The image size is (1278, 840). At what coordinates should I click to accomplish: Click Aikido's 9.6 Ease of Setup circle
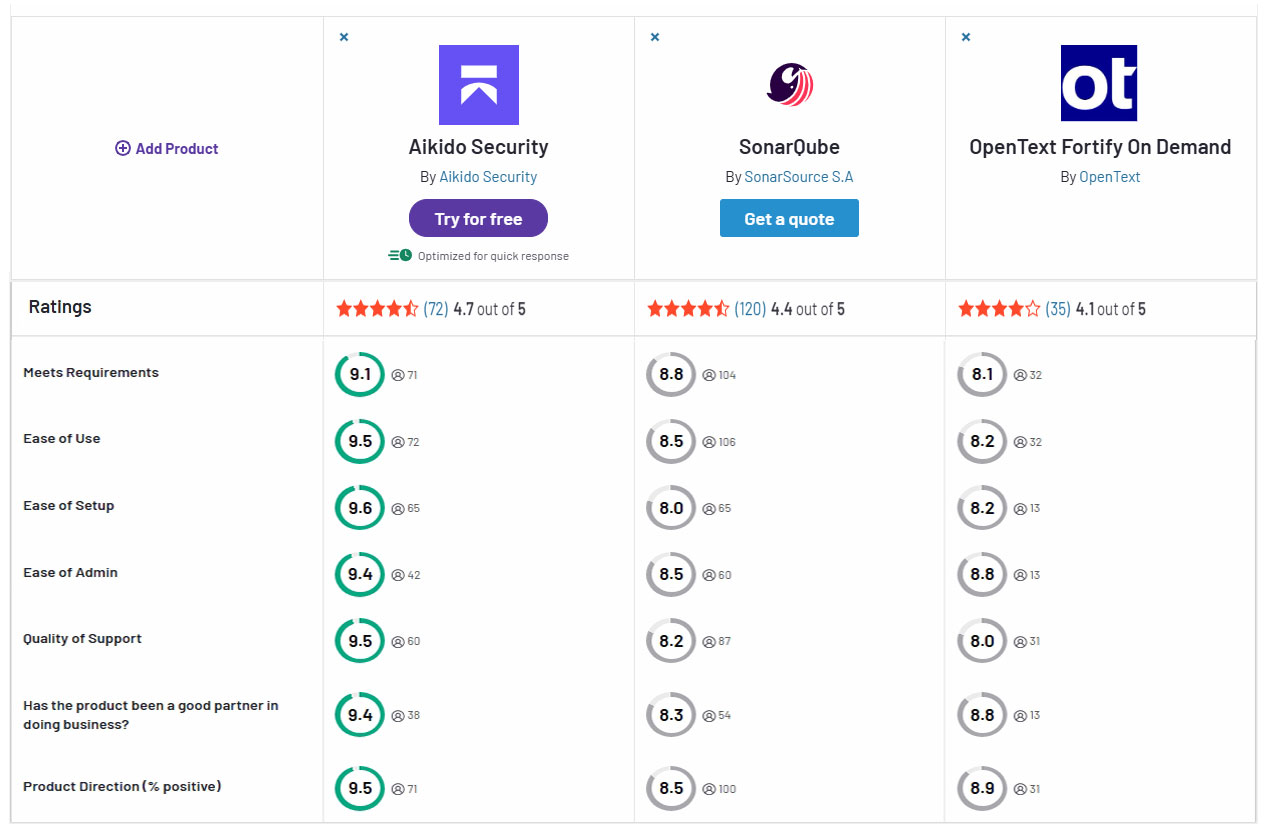click(360, 508)
